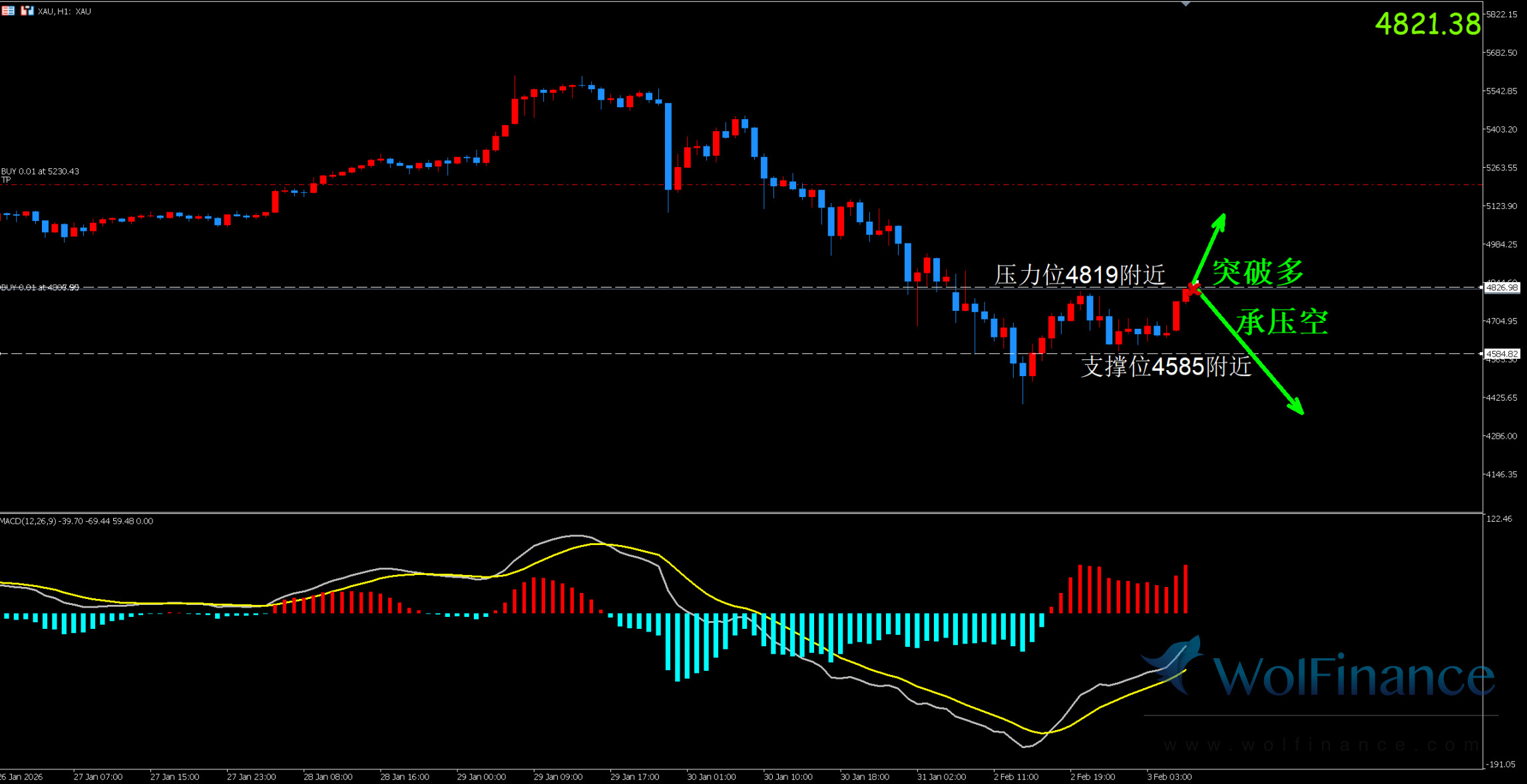
Task: Click the 4584.82 price tag on axis
Action: (1502, 354)
